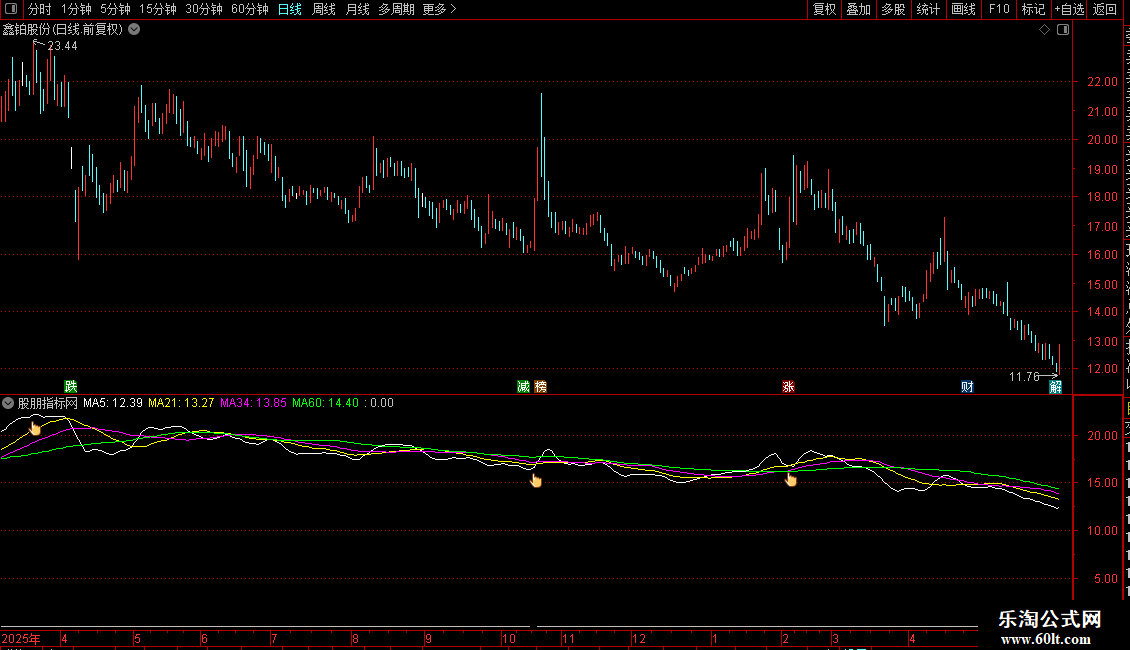Click the first hand signal near indicator start
The width and height of the screenshot is (1130, 650).
pyautogui.click(x=35, y=429)
